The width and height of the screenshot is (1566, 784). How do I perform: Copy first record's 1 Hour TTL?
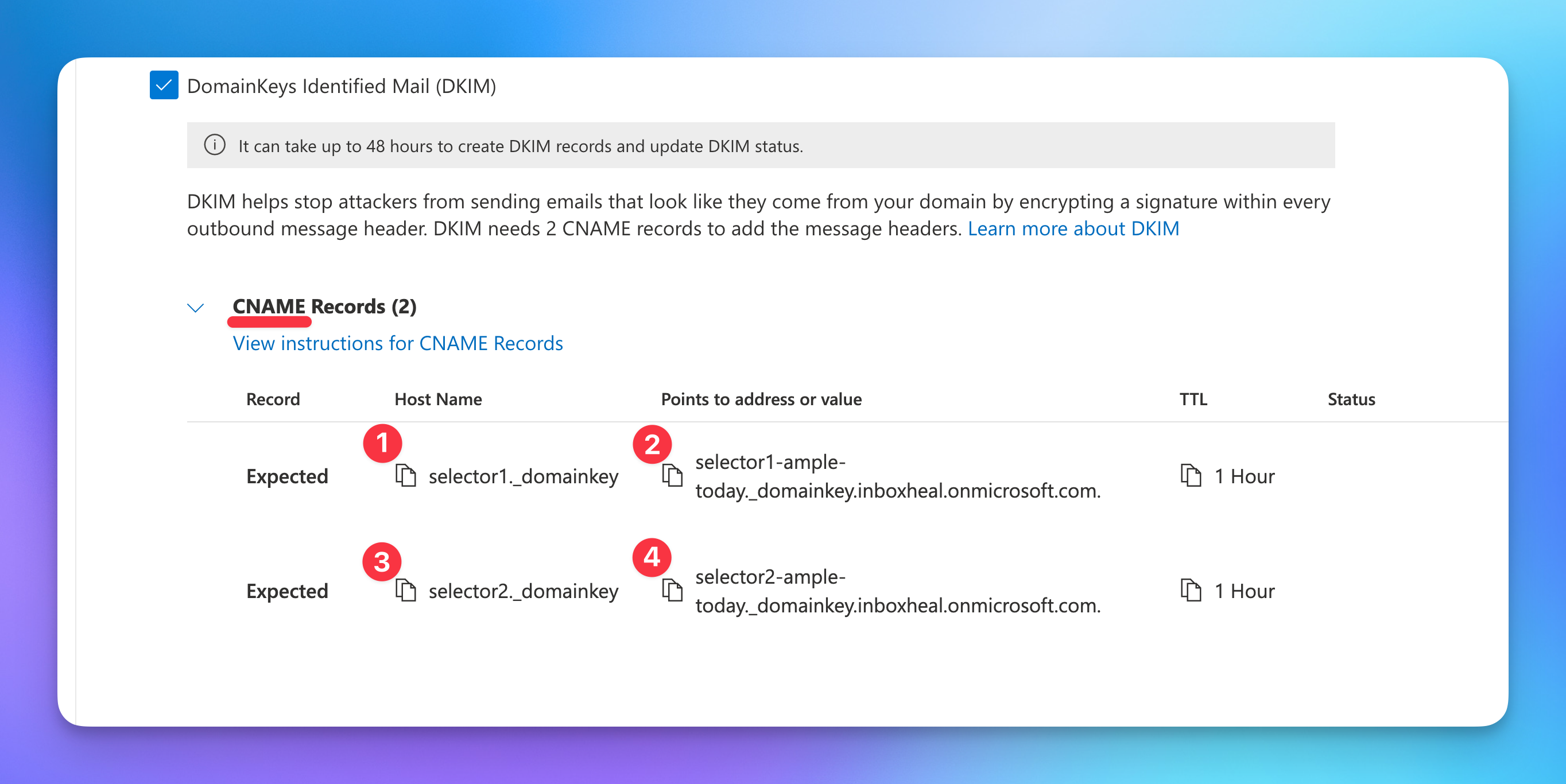coord(1191,476)
